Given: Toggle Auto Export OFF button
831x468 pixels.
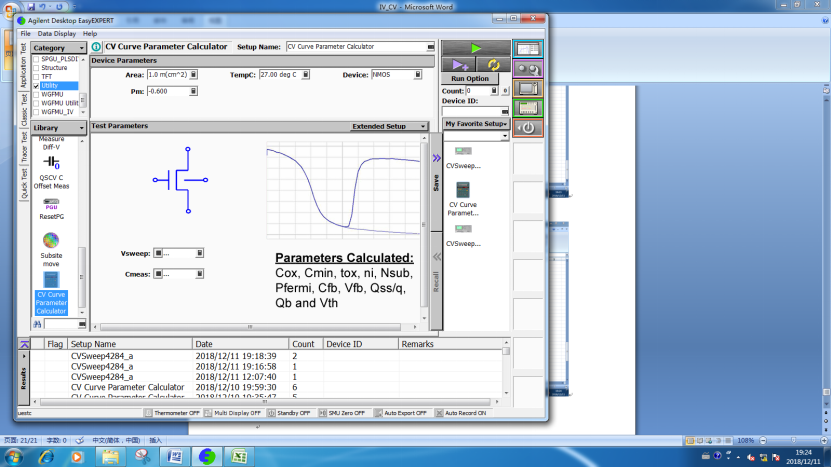Looking at the screenshot, I should 401,413.
